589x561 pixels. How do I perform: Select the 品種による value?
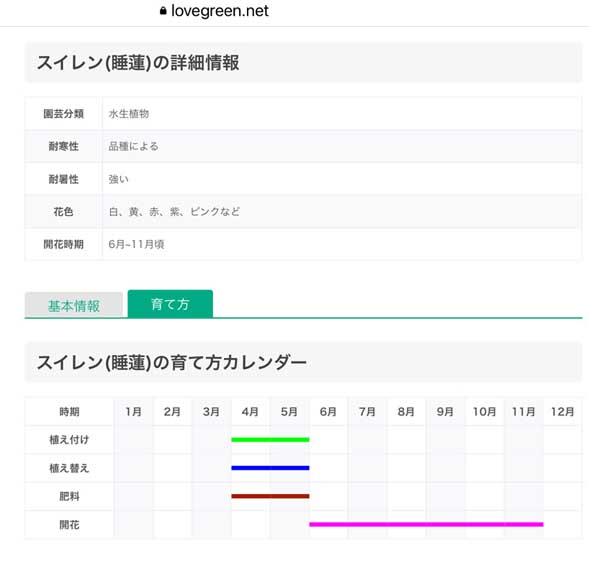click(x=133, y=146)
